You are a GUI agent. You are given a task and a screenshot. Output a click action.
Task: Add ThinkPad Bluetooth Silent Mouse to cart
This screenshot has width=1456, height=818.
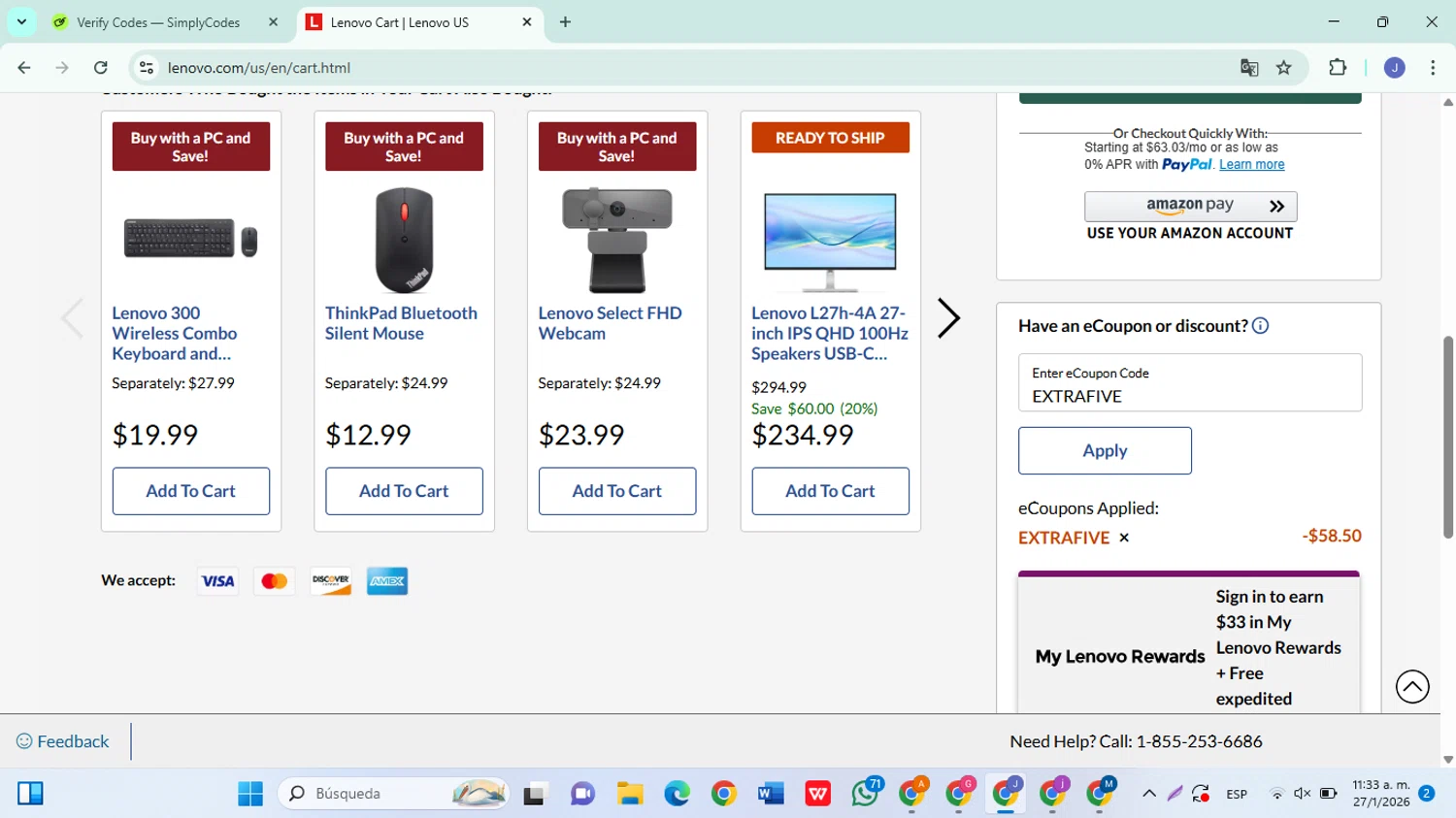pyautogui.click(x=404, y=491)
